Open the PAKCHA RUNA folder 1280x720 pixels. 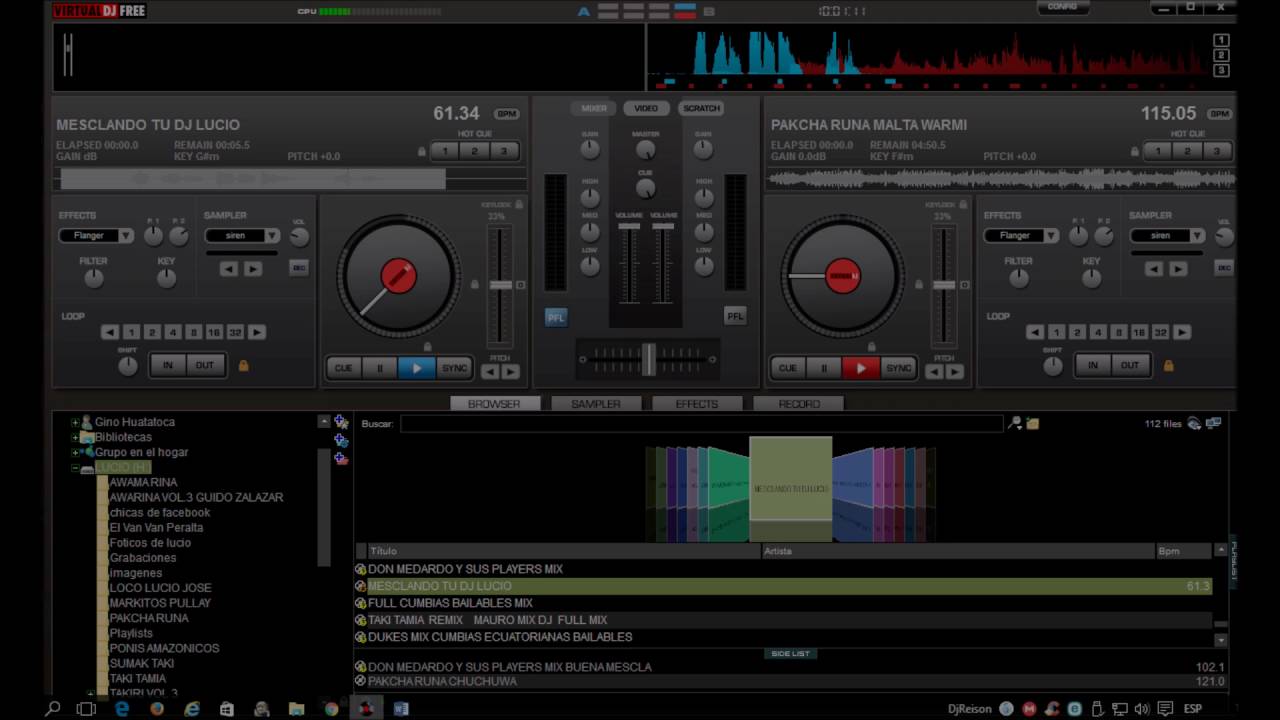click(149, 618)
